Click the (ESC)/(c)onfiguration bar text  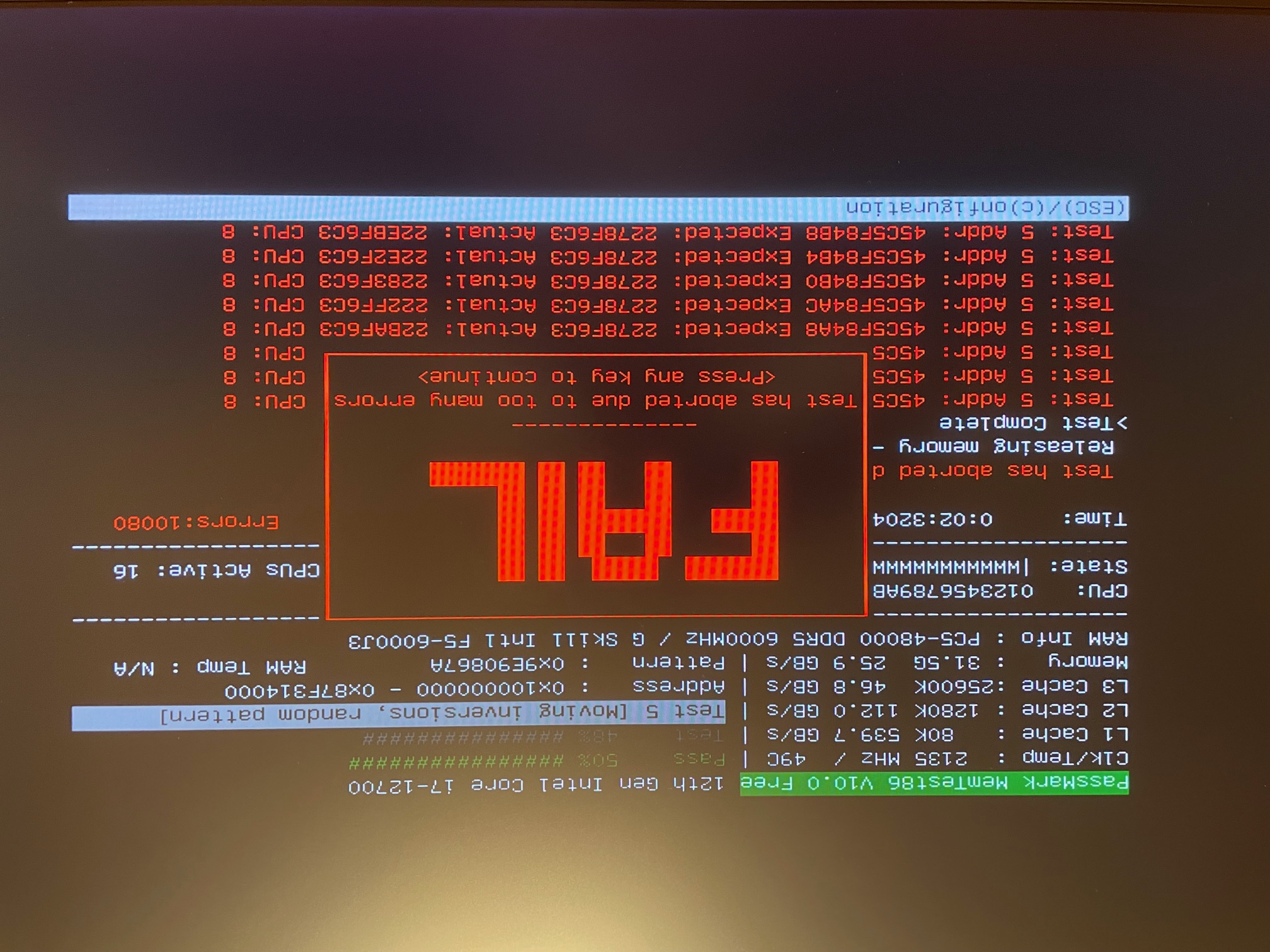pyautogui.click(x=985, y=207)
